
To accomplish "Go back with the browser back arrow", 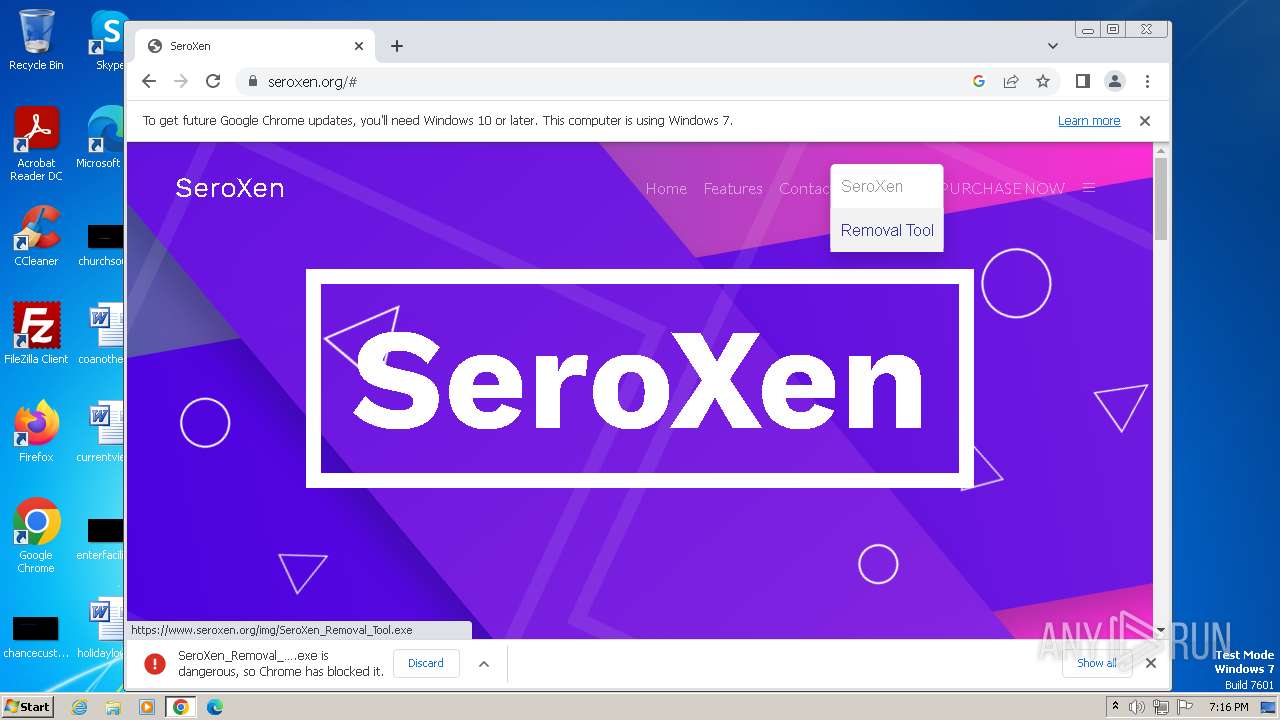I will click(149, 81).
